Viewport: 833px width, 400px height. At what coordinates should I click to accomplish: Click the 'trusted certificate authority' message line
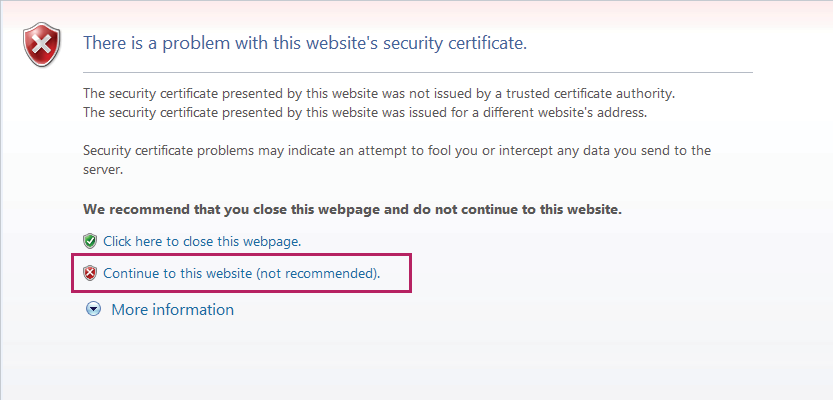coord(379,94)
